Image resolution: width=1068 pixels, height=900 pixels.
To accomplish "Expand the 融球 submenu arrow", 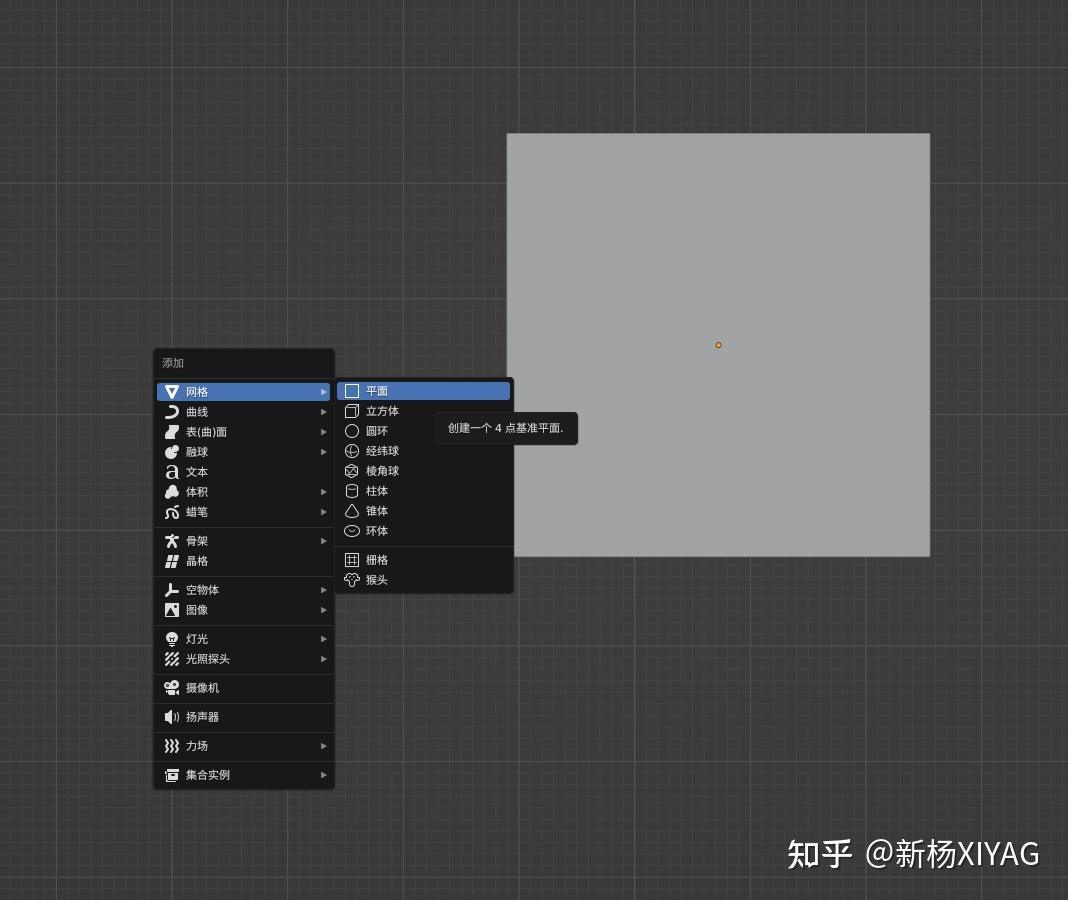I will (324, 452).
